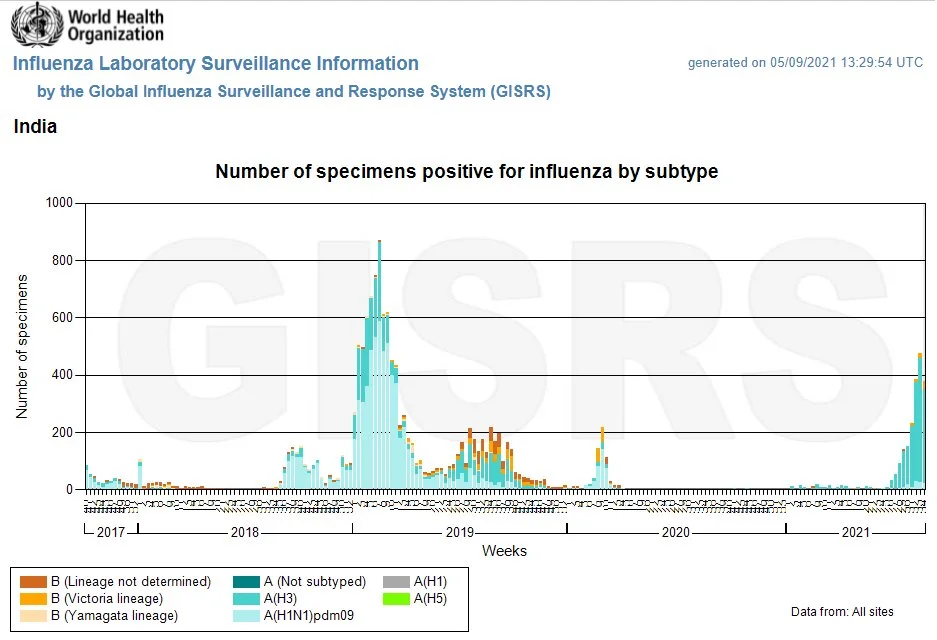
Task: Select the 2020 year marker on axis
Action: [x=676, y=532]
